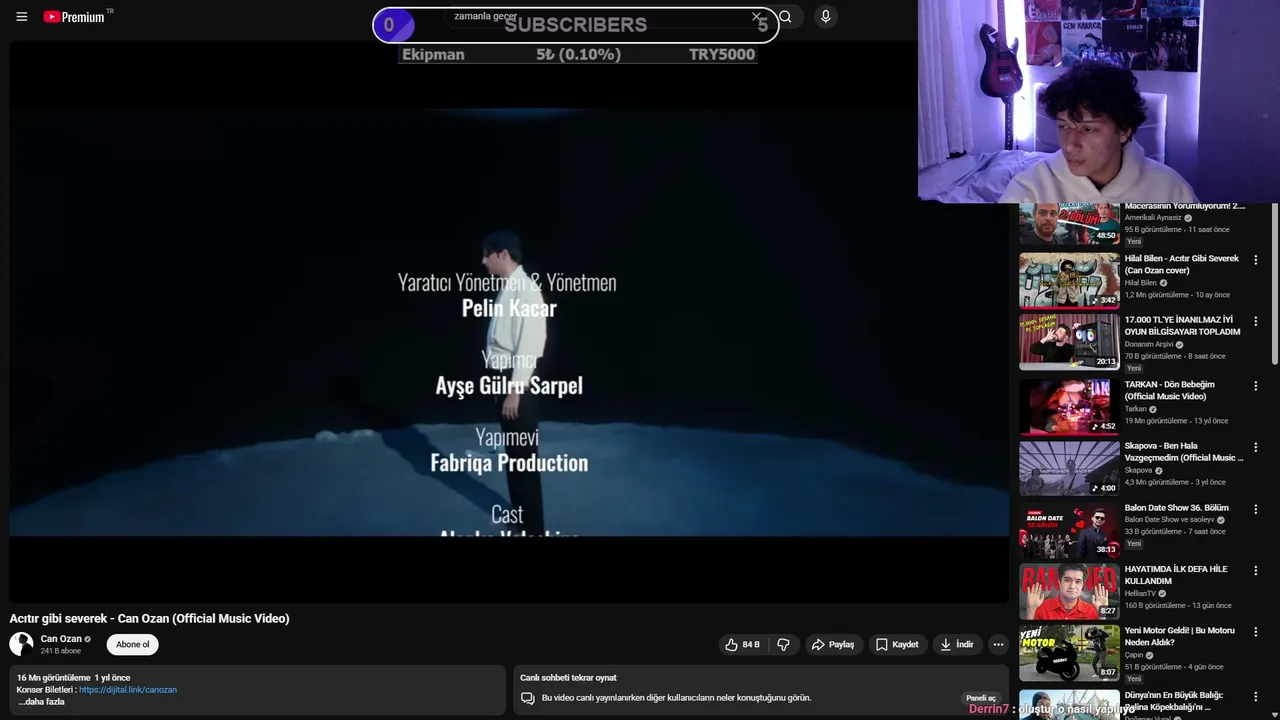Screen dimensions: 1280x720
Task: Expand description with ...daha fazla
Action: pyautogui.click(x=41, y=702)
